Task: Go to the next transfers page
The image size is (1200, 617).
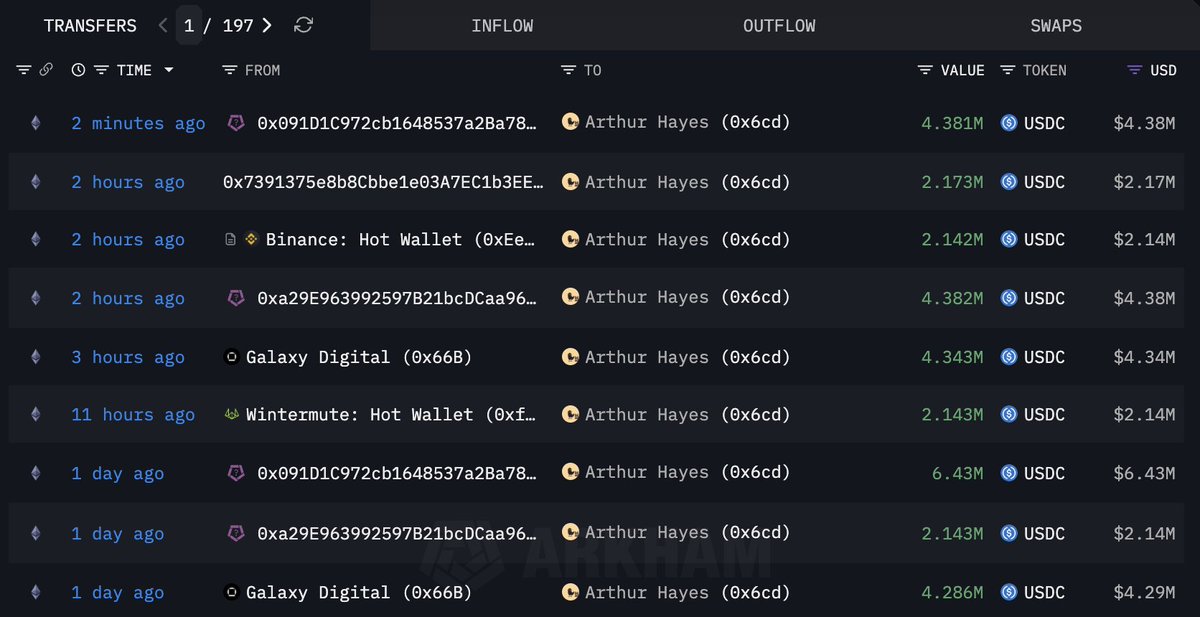Action: [x=267, y=25]
